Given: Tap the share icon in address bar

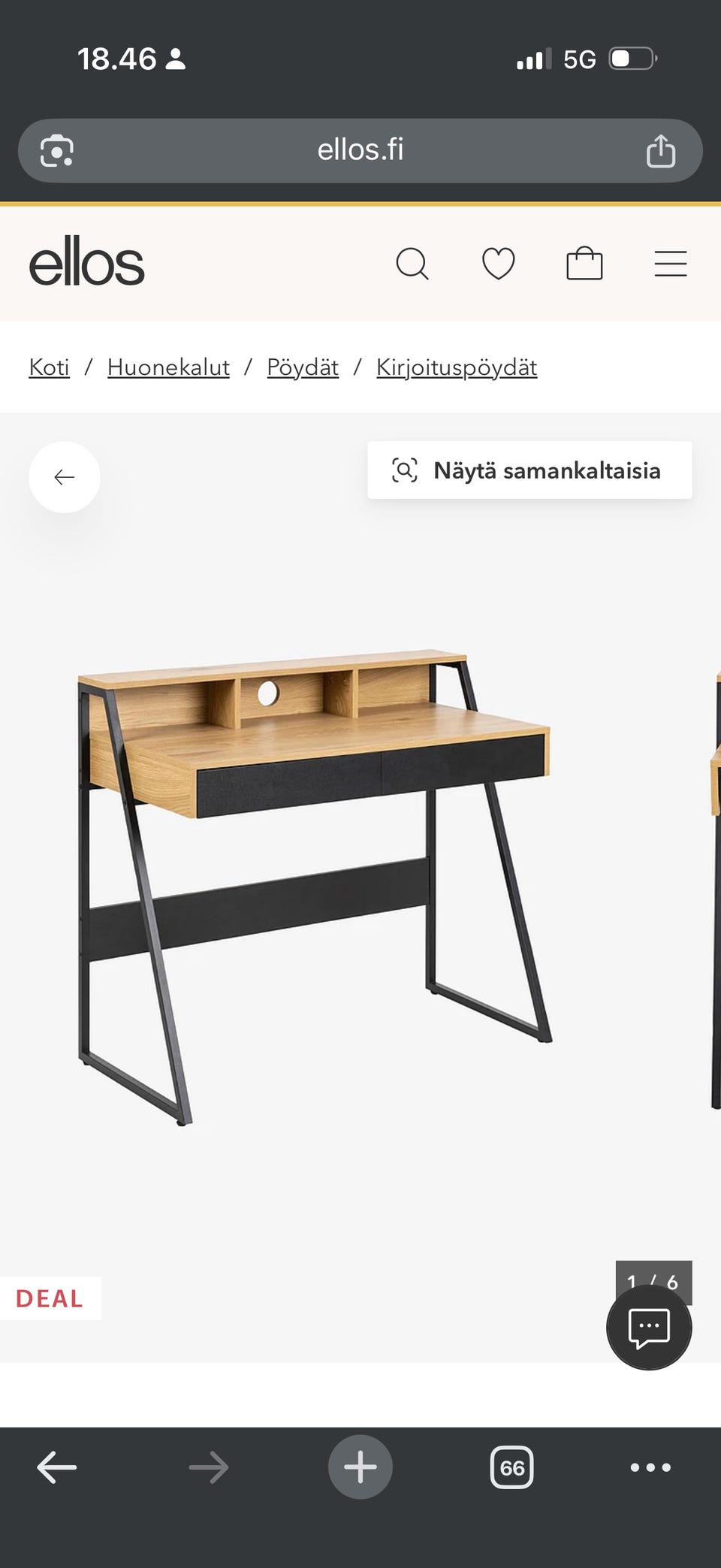Looking at the screenshot, I should [661, 150].
